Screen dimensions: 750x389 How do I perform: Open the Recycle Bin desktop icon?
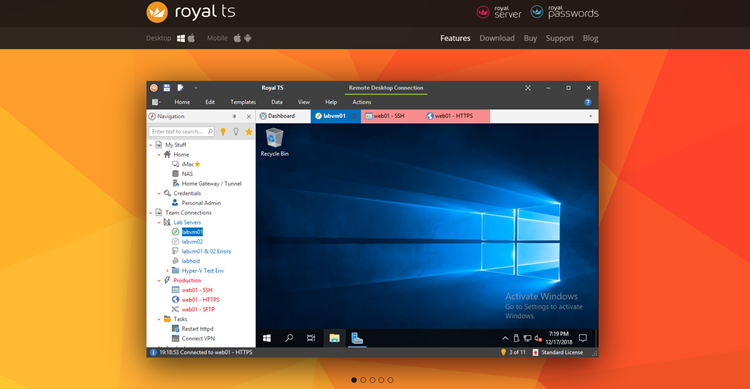[275, 142]
